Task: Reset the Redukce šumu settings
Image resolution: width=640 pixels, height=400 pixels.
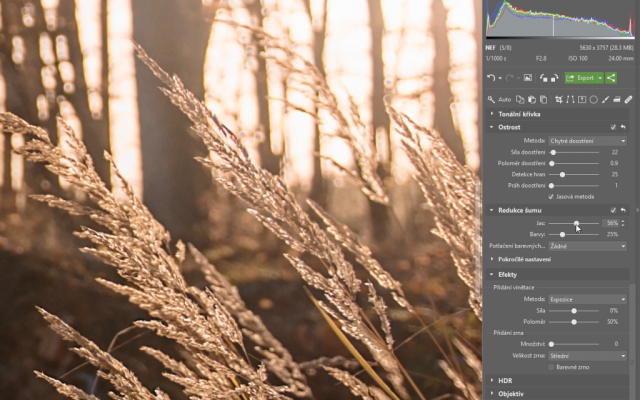Action: (x=623, y=210)
